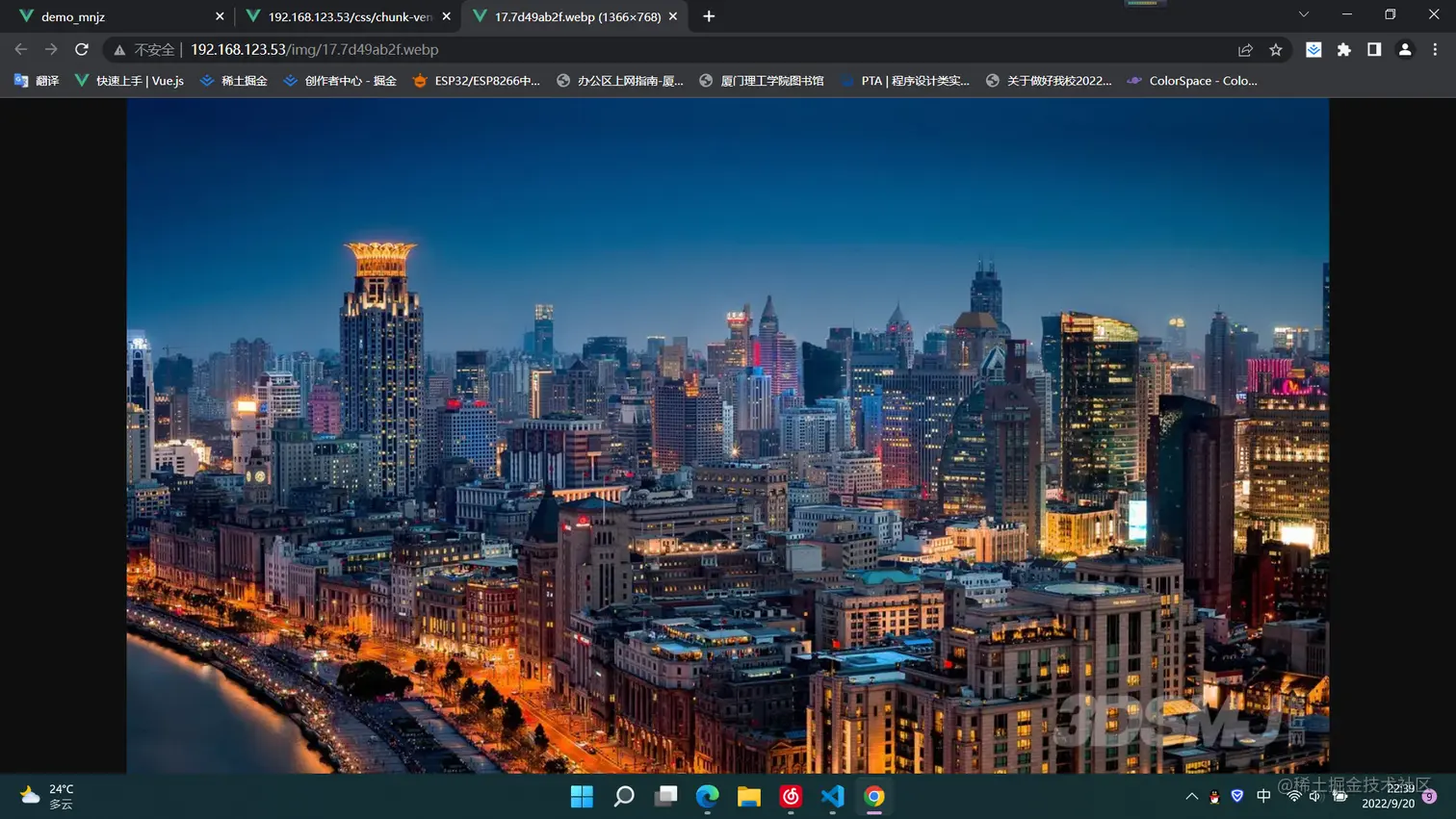Open the weather widget showing 24°C
Viewport: 1456px width, 819px height.
point(47,796)
